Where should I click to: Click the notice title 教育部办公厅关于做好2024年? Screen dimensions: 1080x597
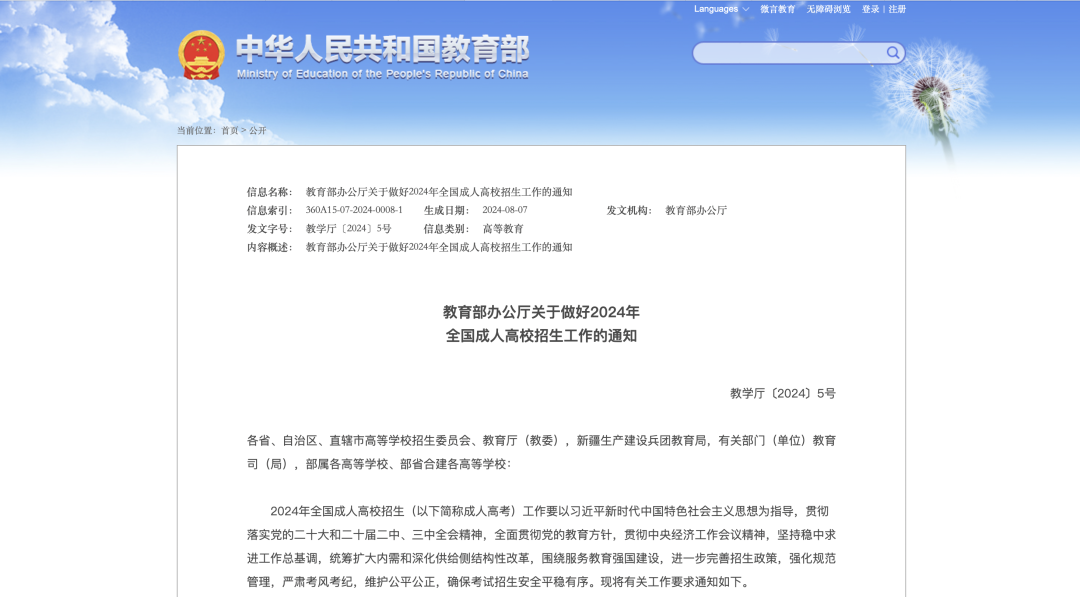click(540, 312)
